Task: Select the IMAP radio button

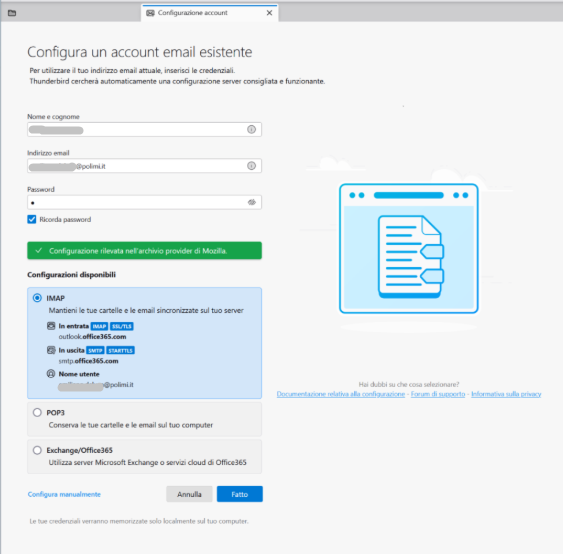Action: [37, 298]
